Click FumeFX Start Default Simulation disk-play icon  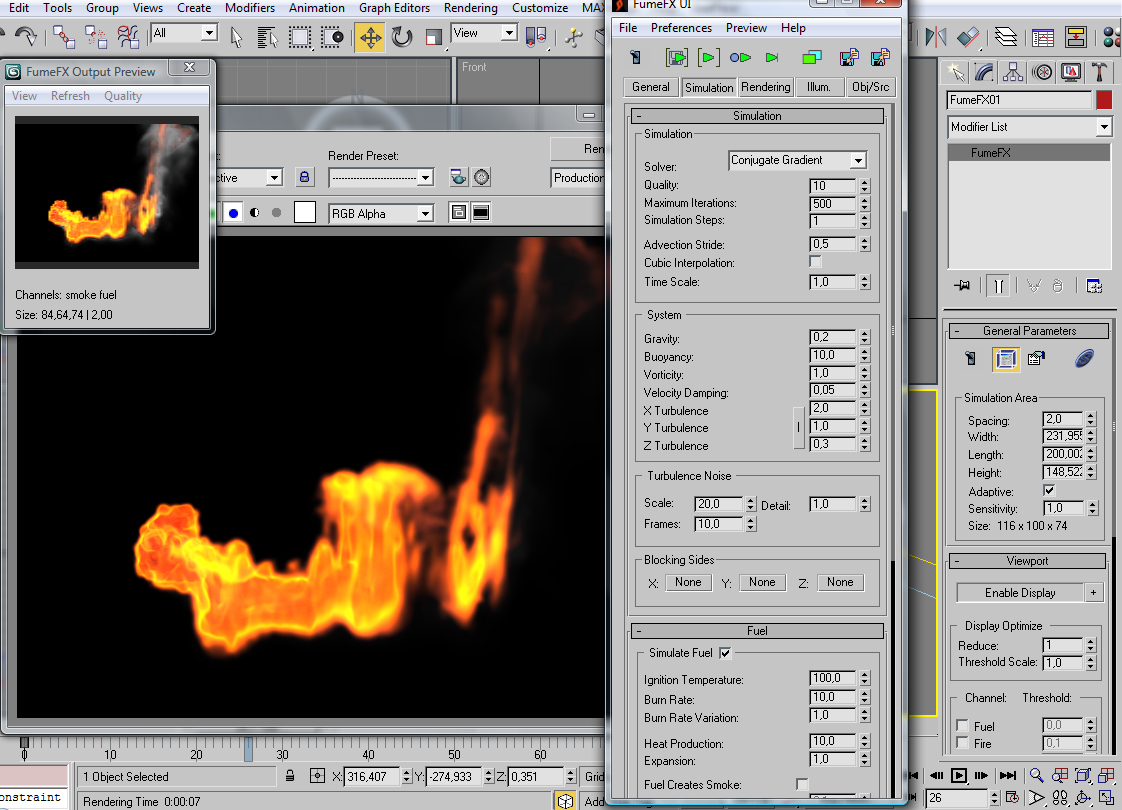click(x=676, y=57)
